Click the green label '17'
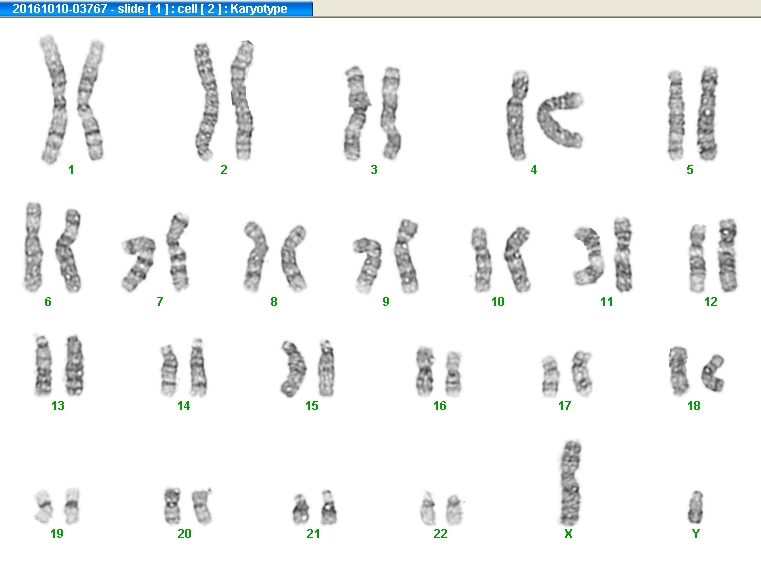Screen dimensions: 761x585 tap(564, 406)
